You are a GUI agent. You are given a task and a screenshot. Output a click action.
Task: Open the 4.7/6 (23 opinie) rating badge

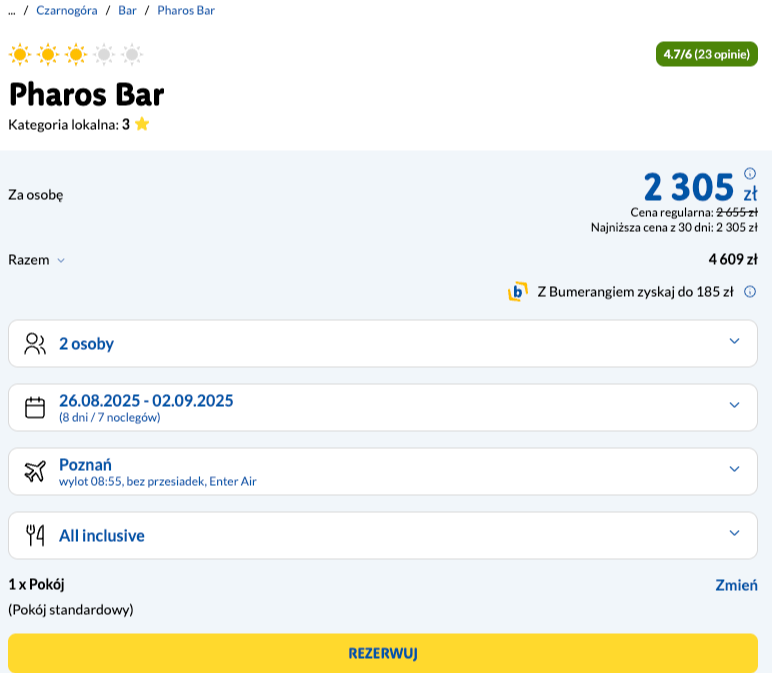coord(707,54)
